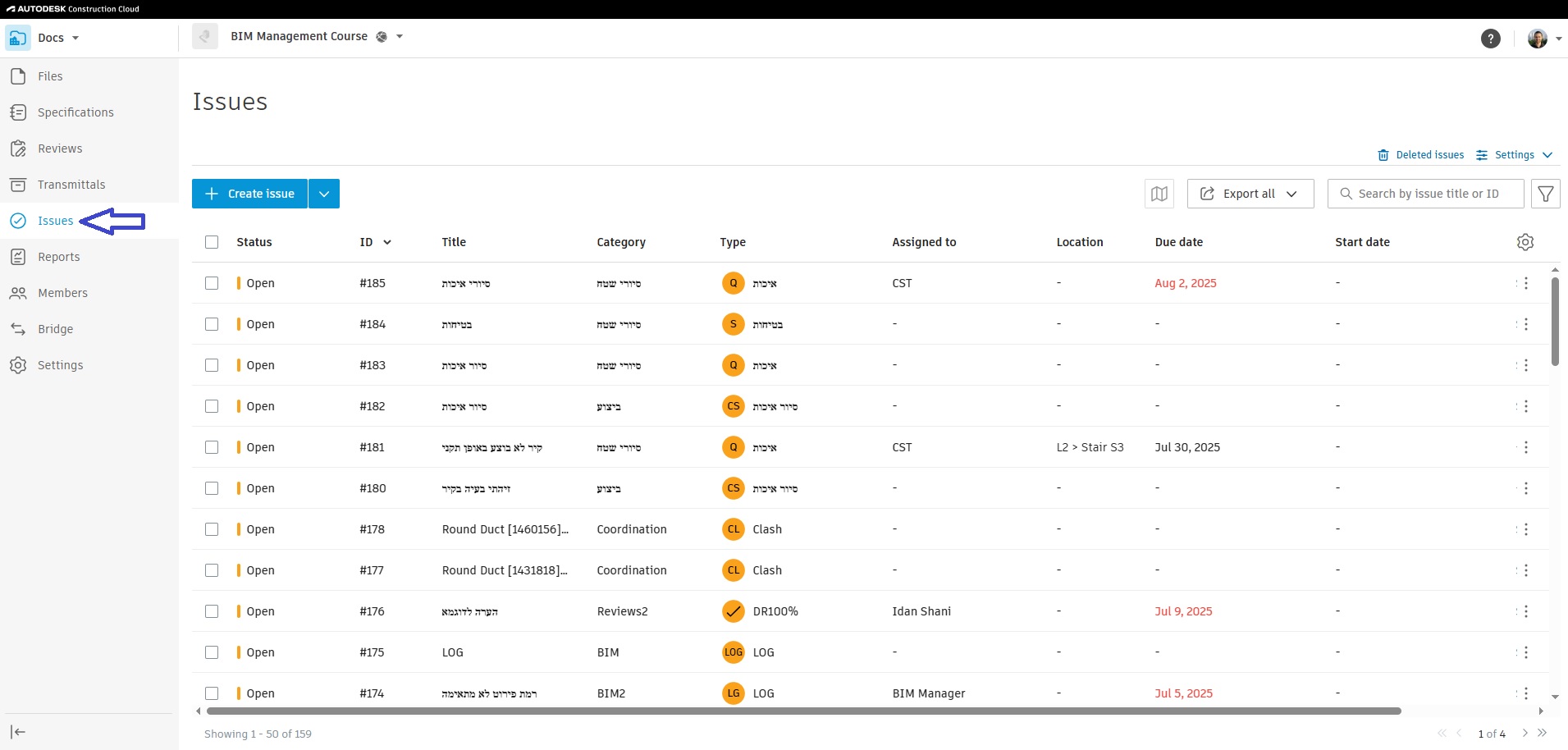This screenshot has width=1568, height=750.
Task: Open more options for issue #185
Action: click(x=1526, y=283)
